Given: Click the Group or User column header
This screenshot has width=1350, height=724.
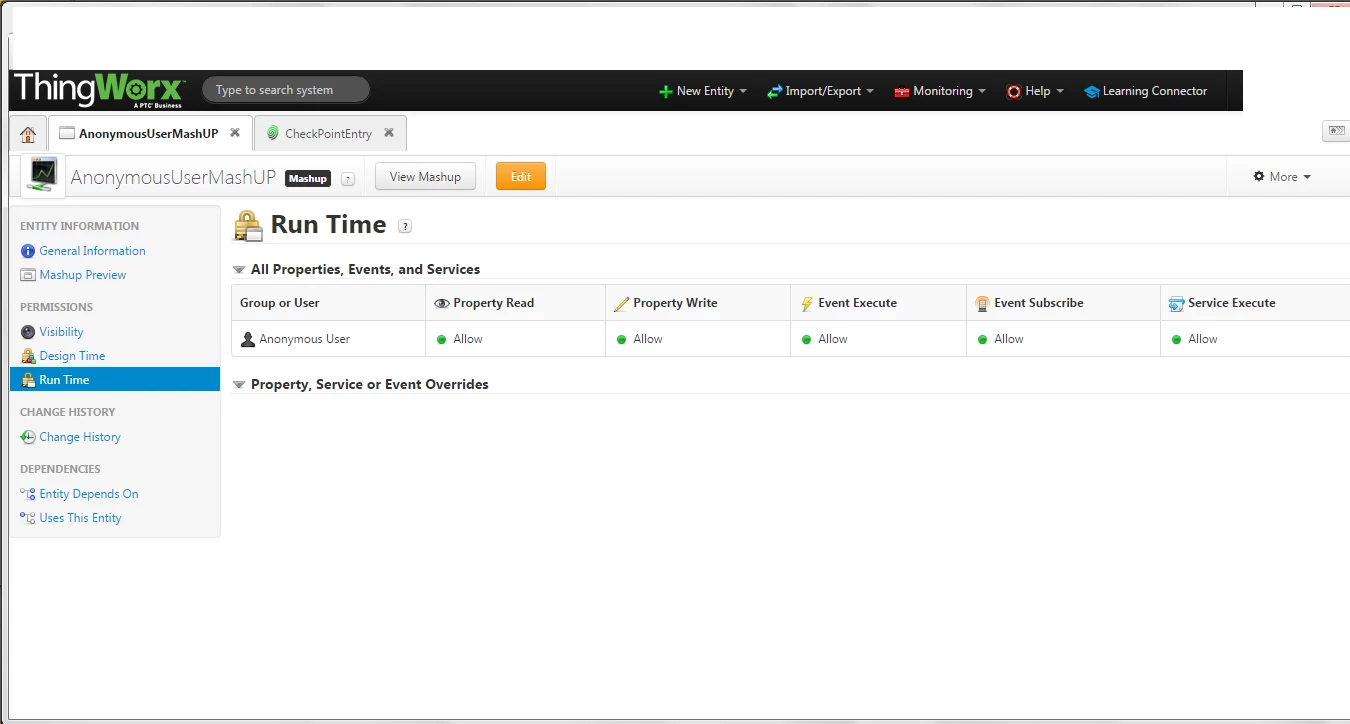Looking at the screenshot, I should [328, 303].
